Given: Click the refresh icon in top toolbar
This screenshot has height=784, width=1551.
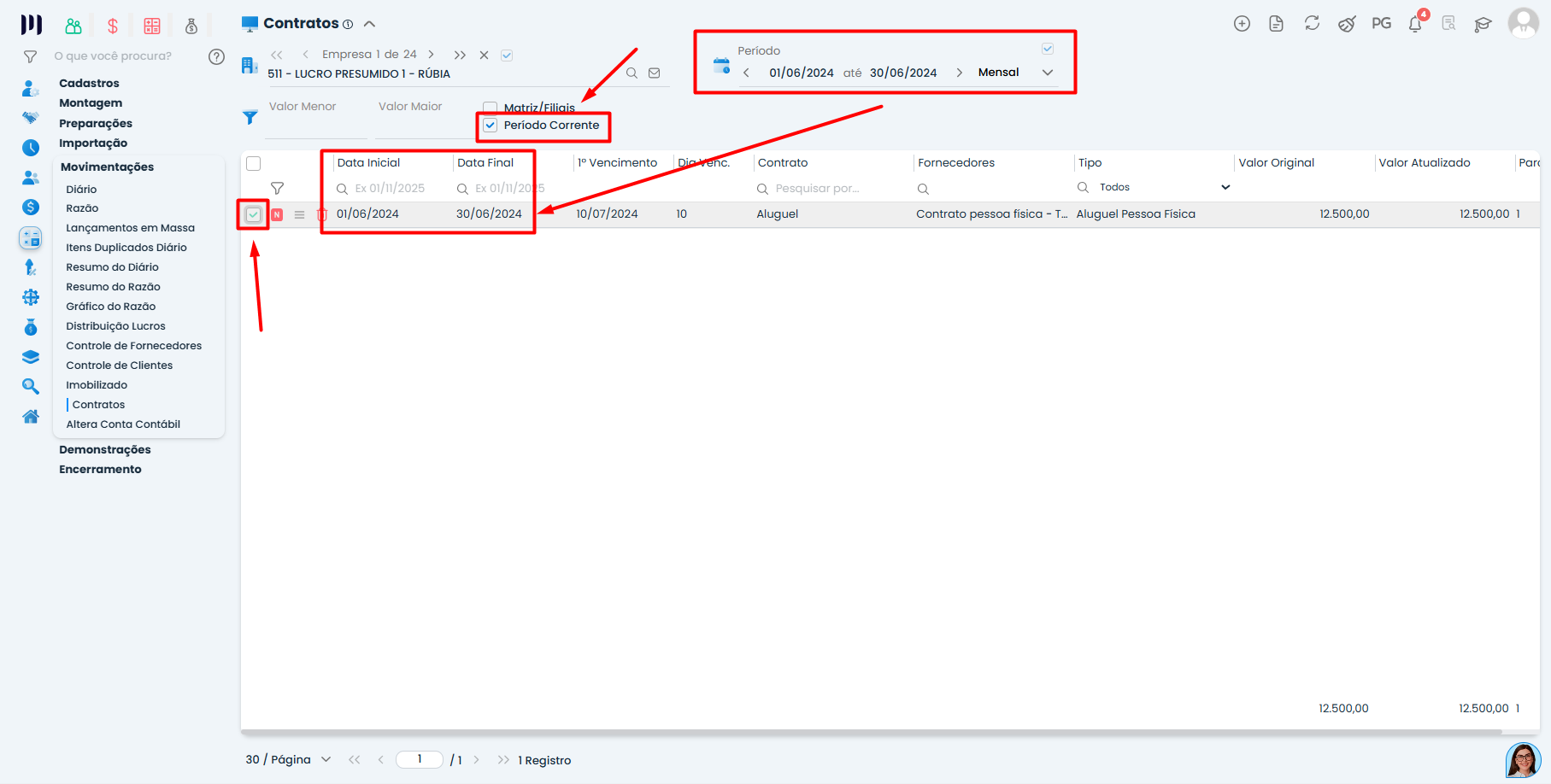Looking at the screenshot, I should [1312, 24].
